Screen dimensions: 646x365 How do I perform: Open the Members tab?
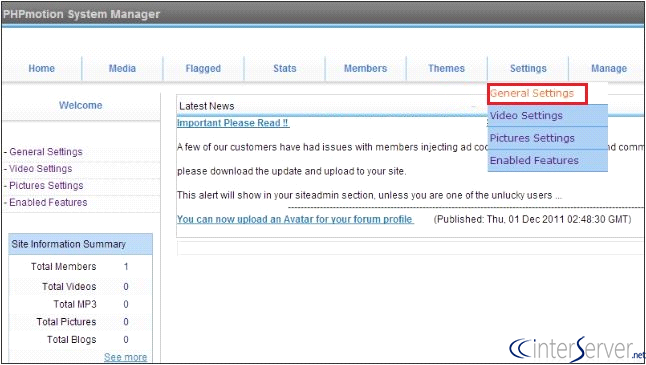365,68
